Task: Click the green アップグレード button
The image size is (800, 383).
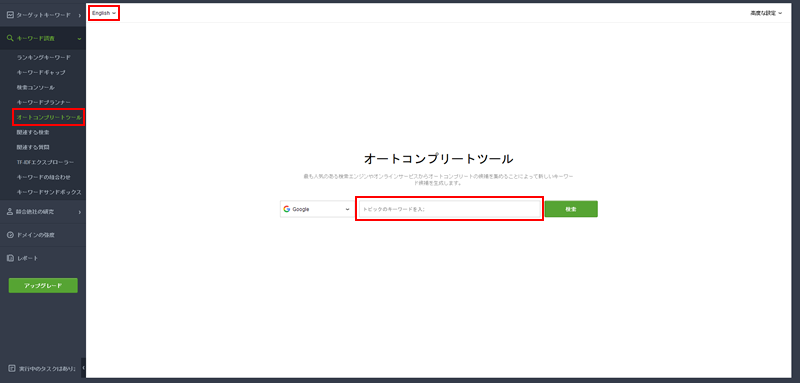Action: pyautogui.click(x=43, y=286)
